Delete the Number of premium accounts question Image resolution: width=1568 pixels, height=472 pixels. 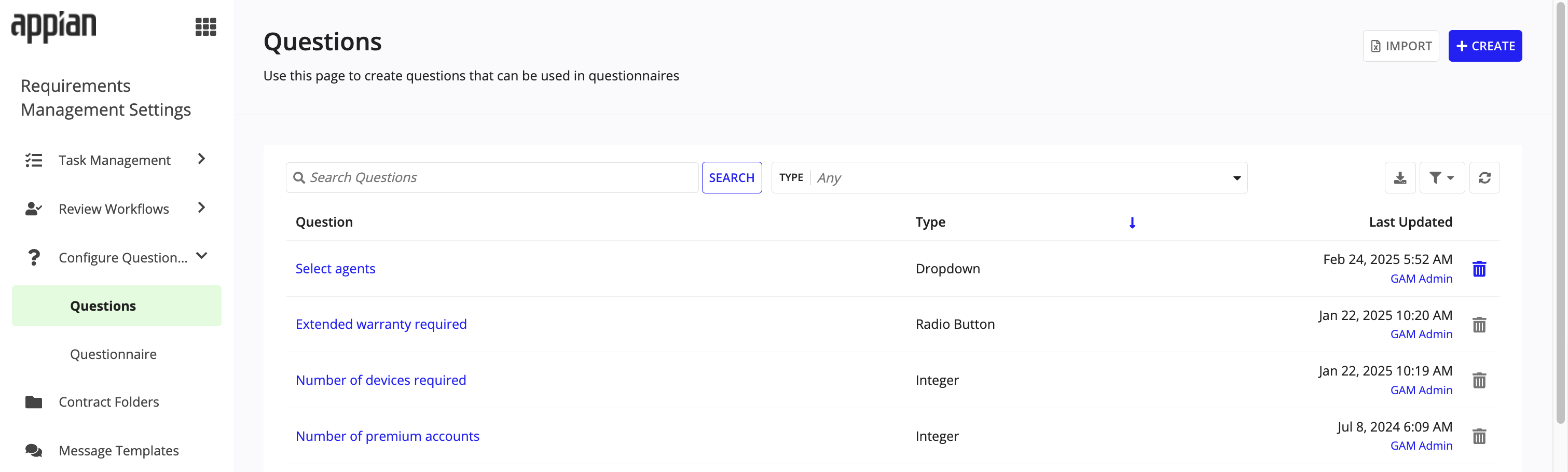tap(1479, 437)
